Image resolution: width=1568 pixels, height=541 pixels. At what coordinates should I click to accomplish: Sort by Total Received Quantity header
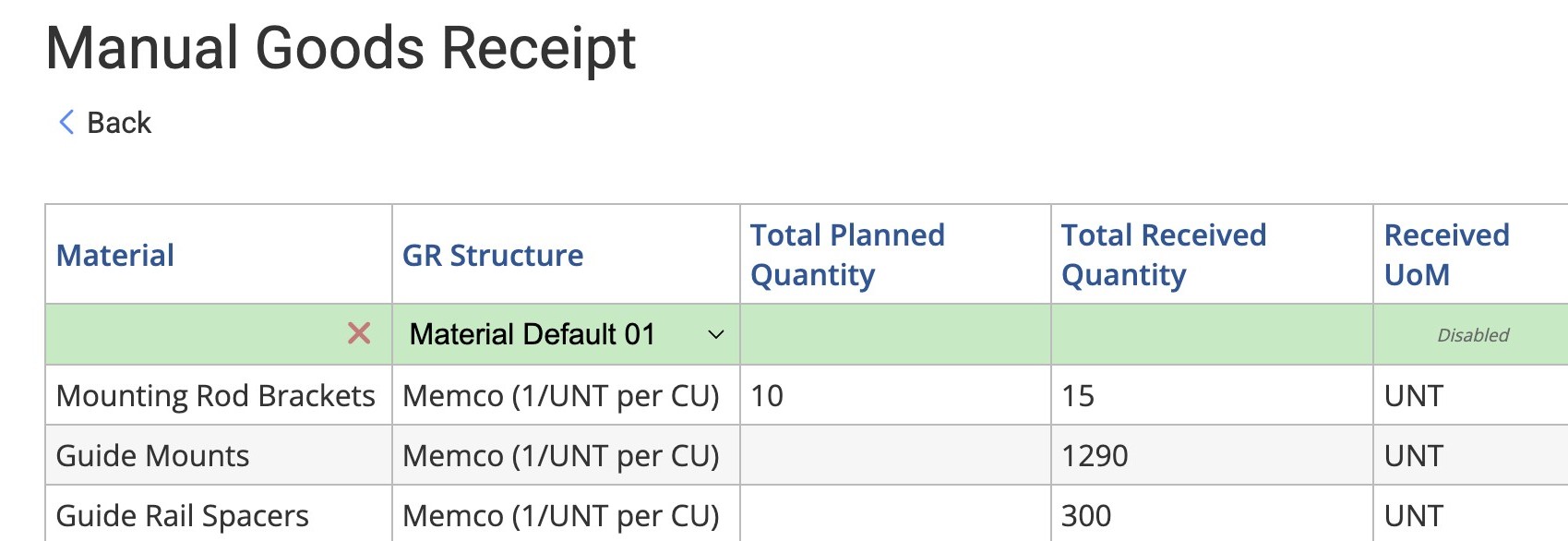[x=1163, y=255]
